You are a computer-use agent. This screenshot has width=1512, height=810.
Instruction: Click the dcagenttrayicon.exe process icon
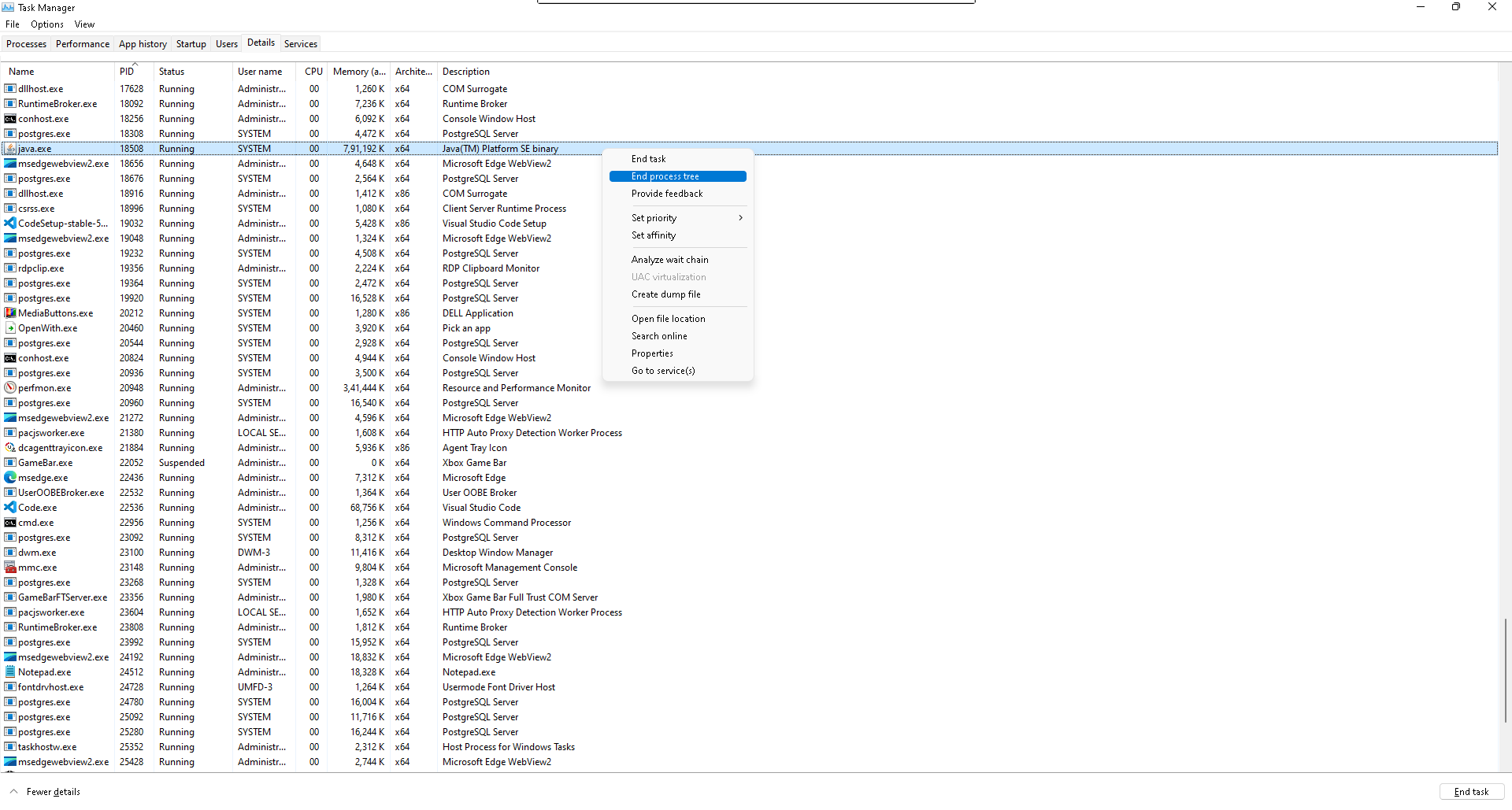point(10,448)
